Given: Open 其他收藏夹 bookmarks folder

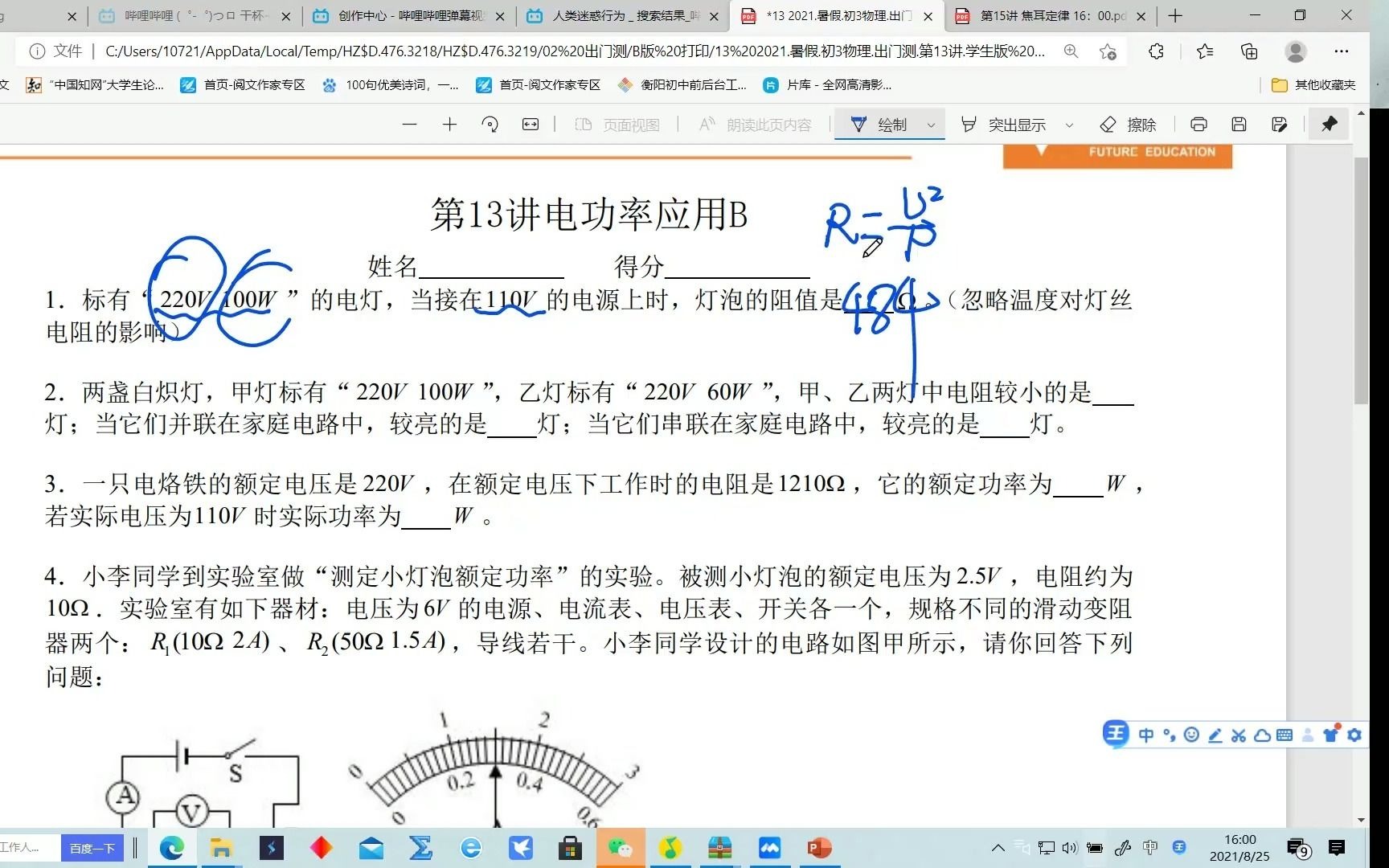Looking at the screenshot, I should coord(1313,85).
